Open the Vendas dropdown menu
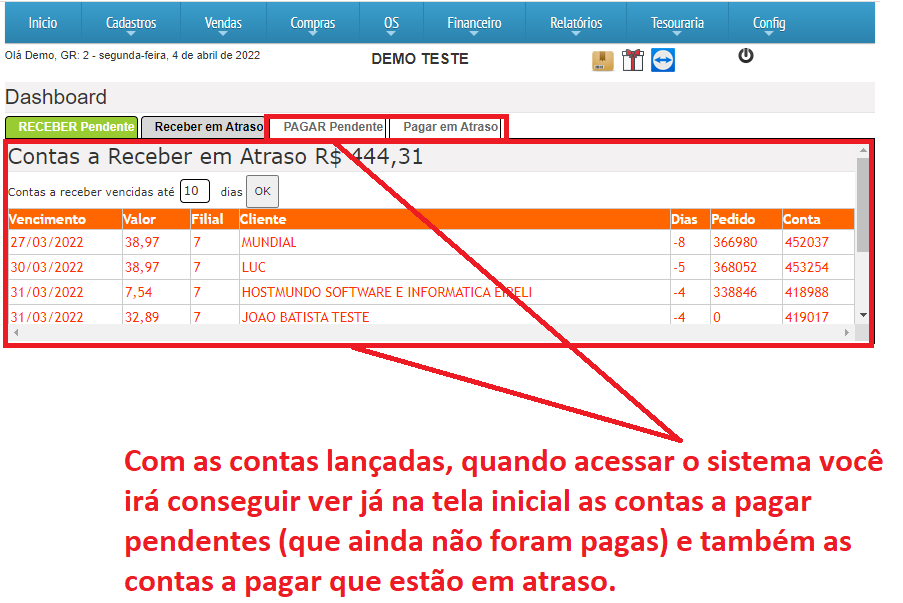This screenshot has height=603, width=903. click(x=223, y=23)
